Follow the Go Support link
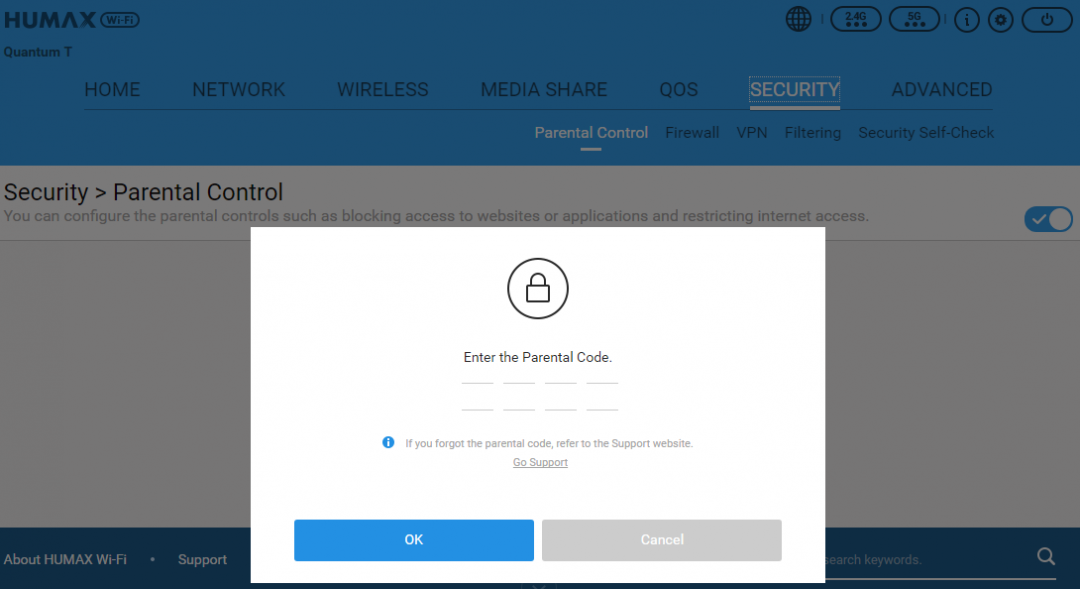Viewport: 1080px width, 589px height. pyautogui.click(x=540, y=462)
